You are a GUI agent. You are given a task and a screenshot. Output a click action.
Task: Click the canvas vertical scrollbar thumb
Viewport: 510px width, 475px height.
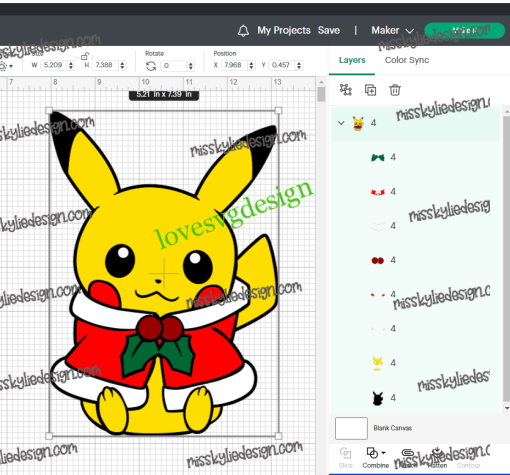[x=321, y=94]
